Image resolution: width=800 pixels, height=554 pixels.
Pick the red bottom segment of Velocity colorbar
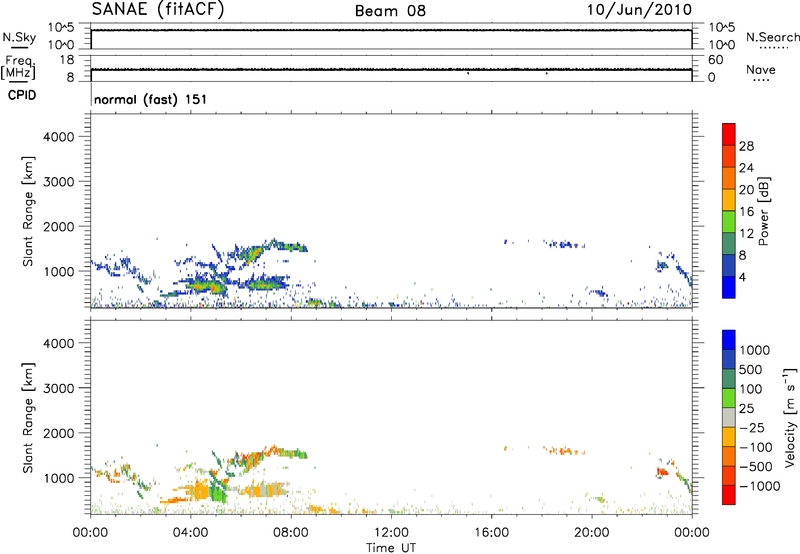pos(729,495)
